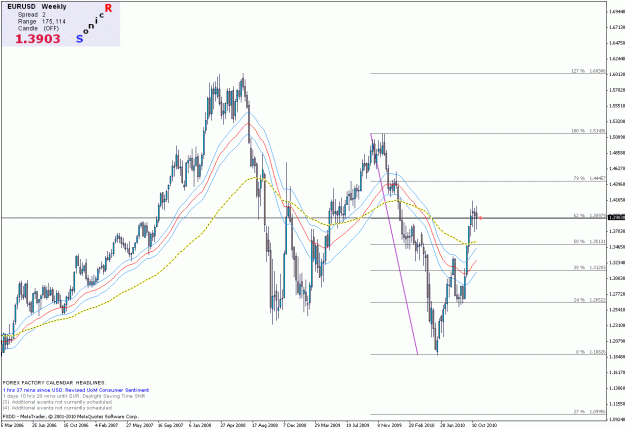Select the 79 % Fibonacci level label
This screenshot has width=625, height=429.
(589, 178)
